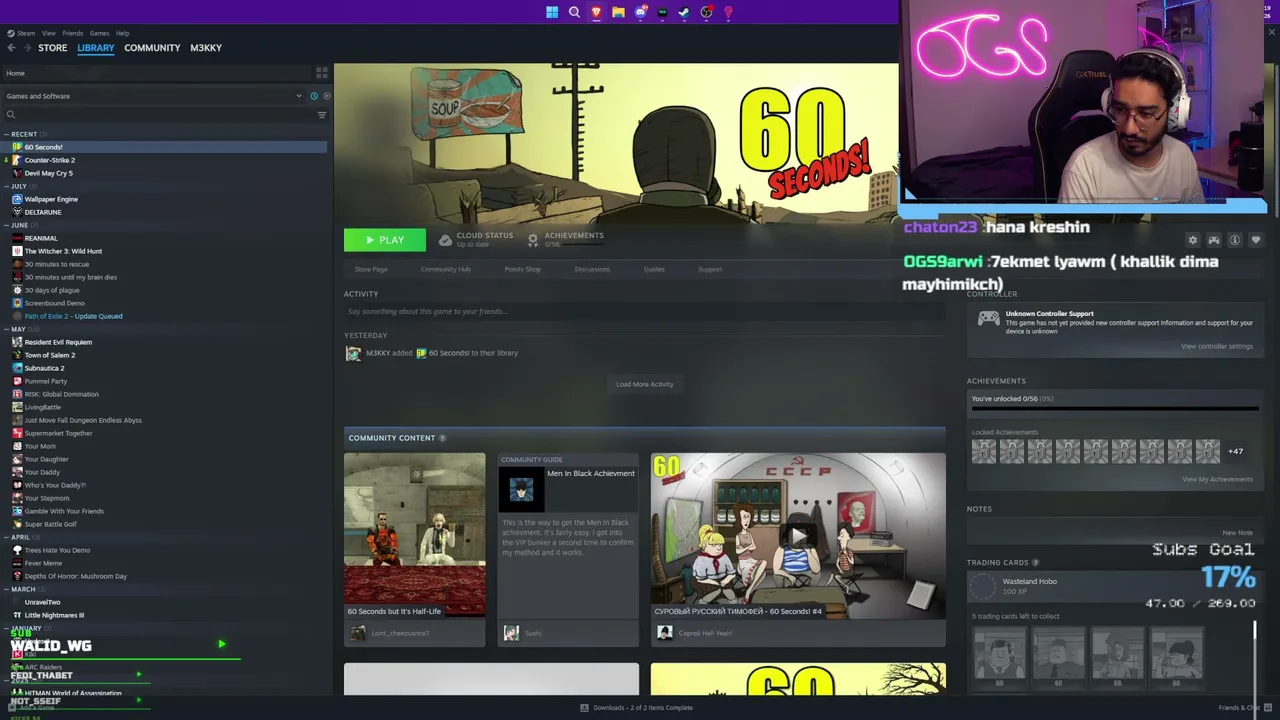Open the library advanced filter icon
Image resolution: width=1280 pixels, height=720 pixels.
321,115
